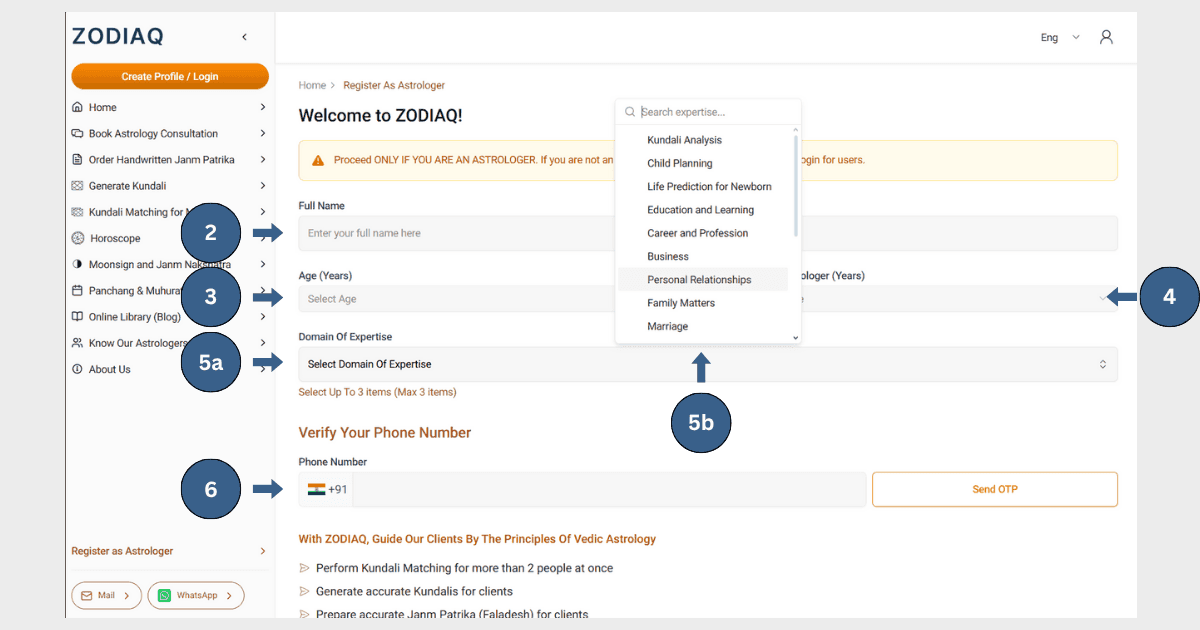Viewport: 1200px width, 630px height.
Task: Click the search magnifier icon in expertise popup
Action: [630, 112]
